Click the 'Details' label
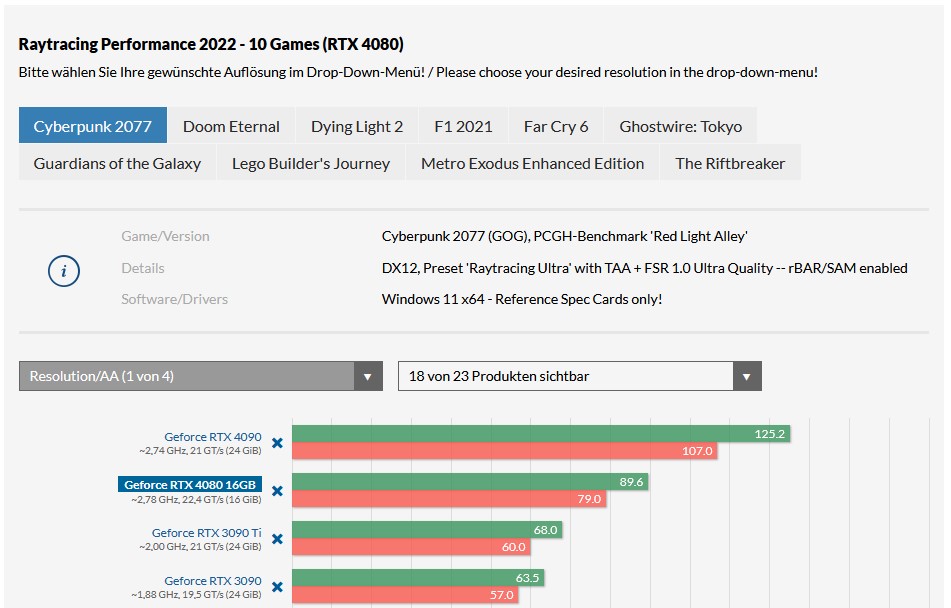 coord(143,268)
